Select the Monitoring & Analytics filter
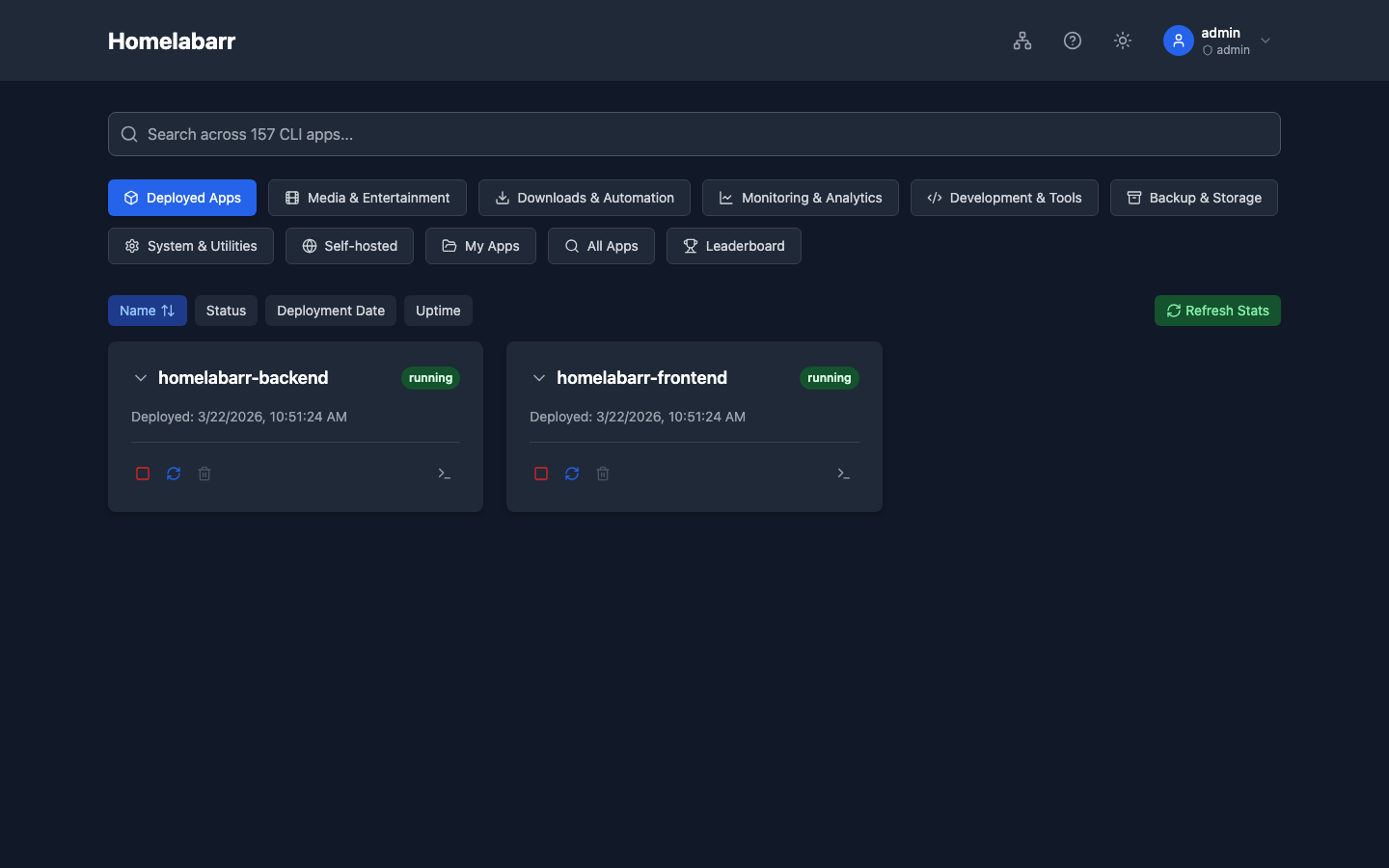 pos(800,198)
